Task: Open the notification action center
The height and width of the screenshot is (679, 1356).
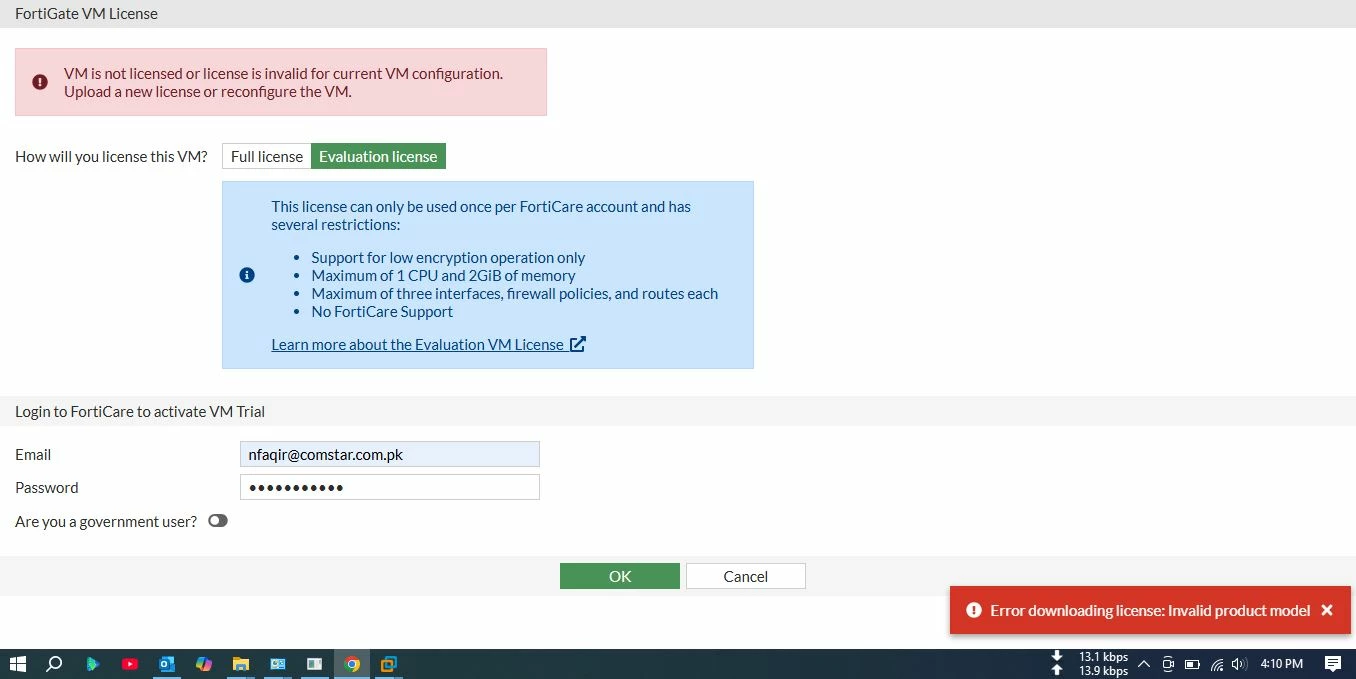Action: point(1332,664)
